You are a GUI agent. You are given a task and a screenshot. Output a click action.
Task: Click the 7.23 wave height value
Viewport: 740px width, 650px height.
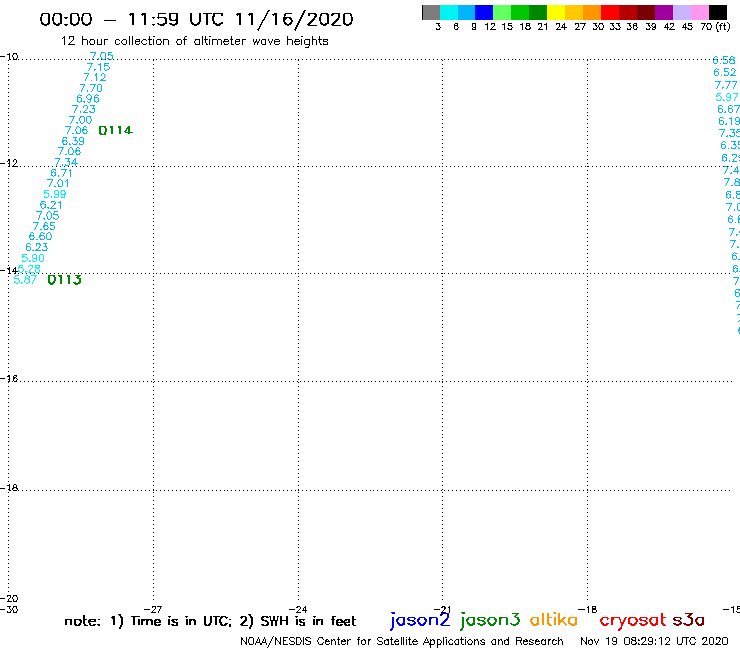point(84,109)
